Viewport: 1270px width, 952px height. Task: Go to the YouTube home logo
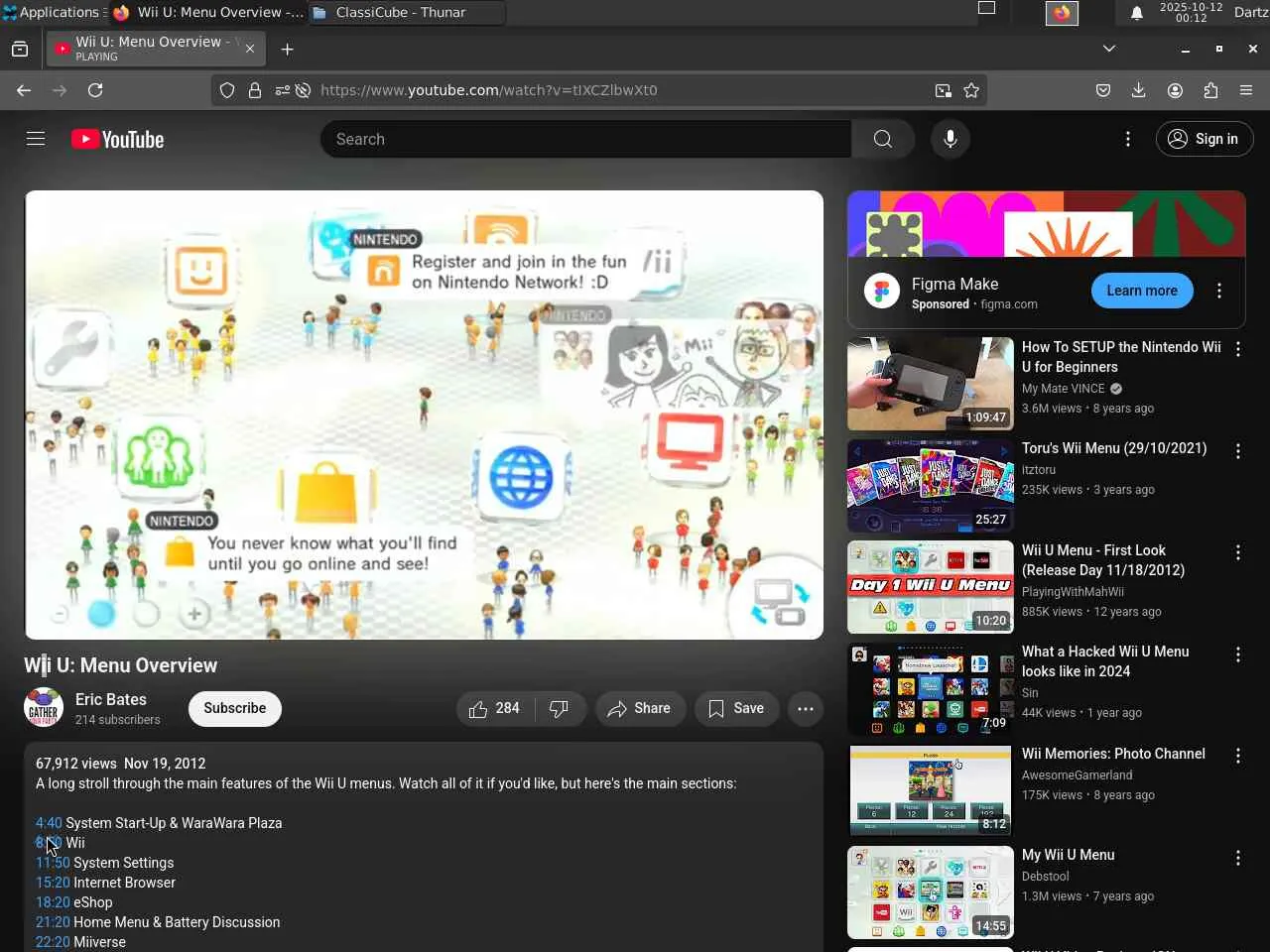(117, 140)
